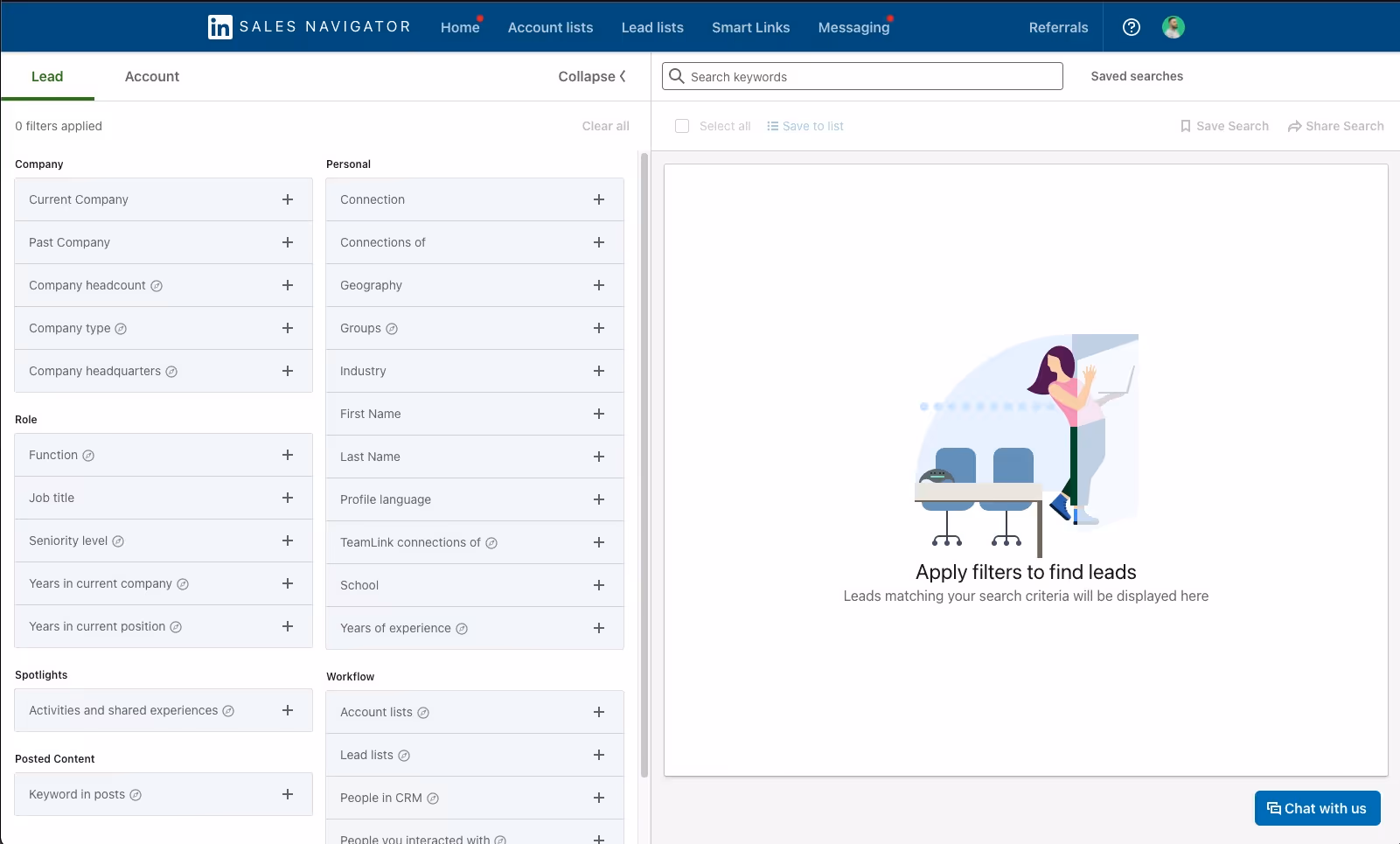Click the info icon next to Account lists
Image resolution: width=1400 pixels, height=844 pixels.
point(423,713)
